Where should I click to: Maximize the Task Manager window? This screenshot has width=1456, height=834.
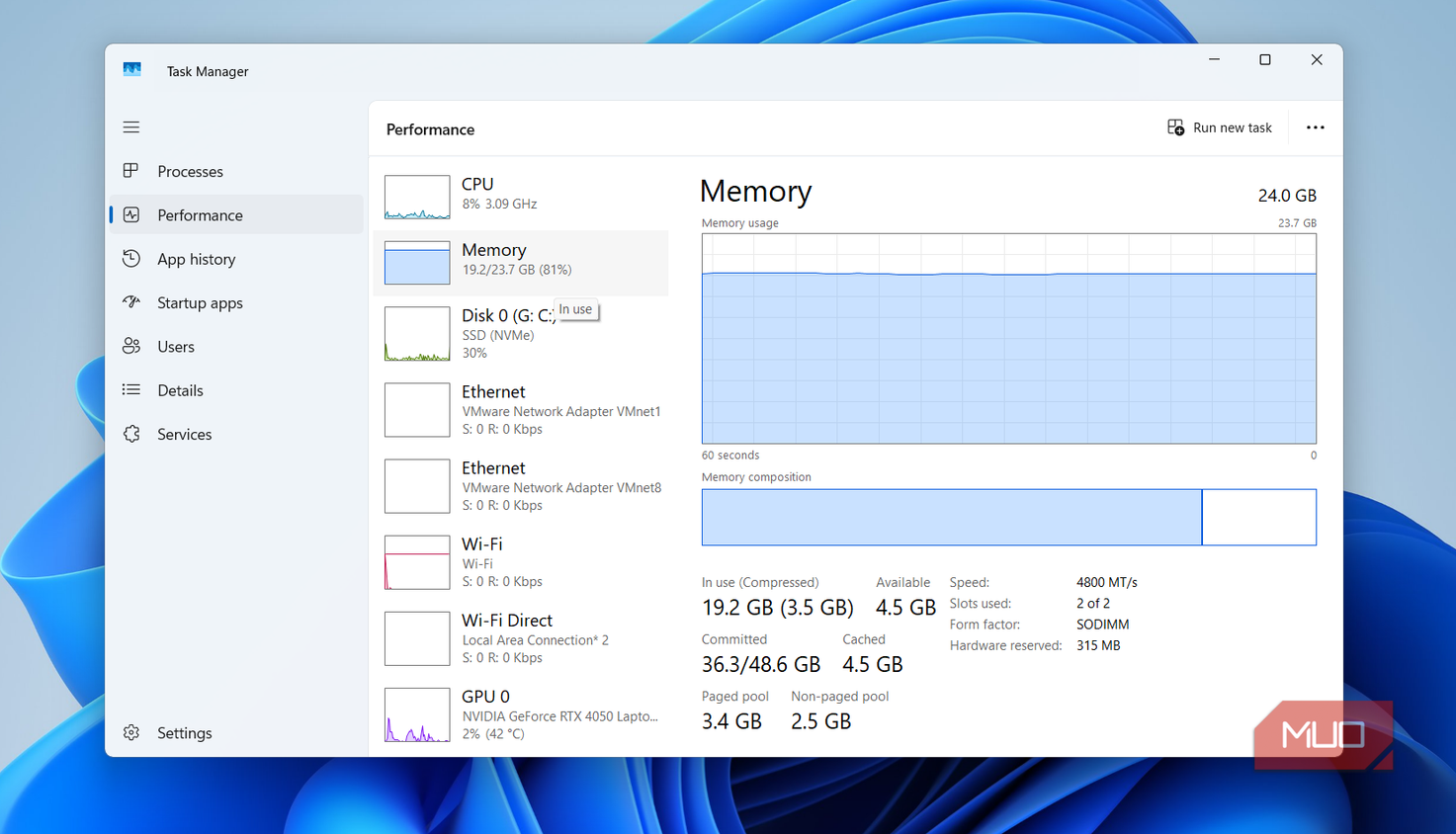1264,59
